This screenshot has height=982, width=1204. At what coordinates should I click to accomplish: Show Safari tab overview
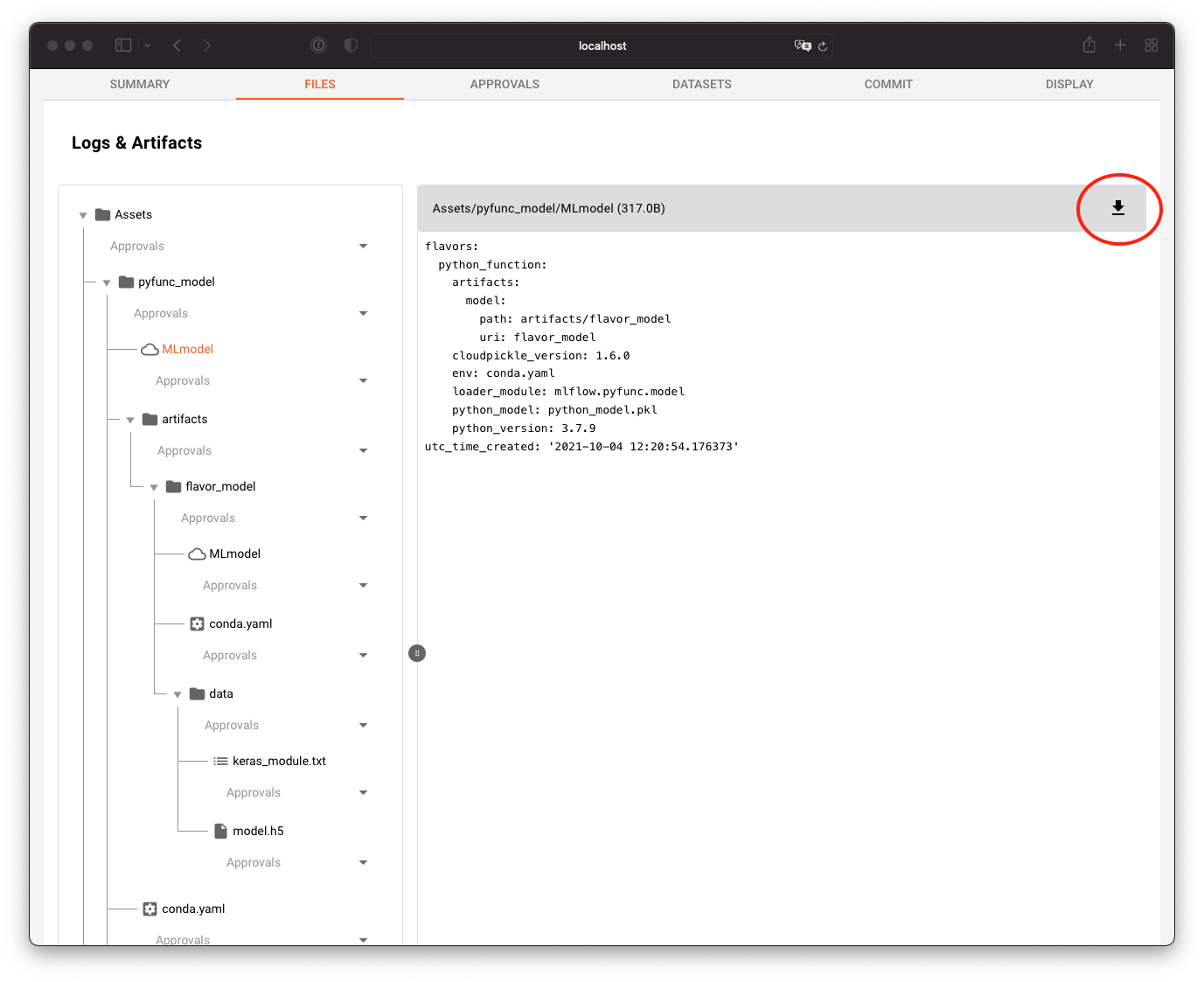(x=1152, y=45)
